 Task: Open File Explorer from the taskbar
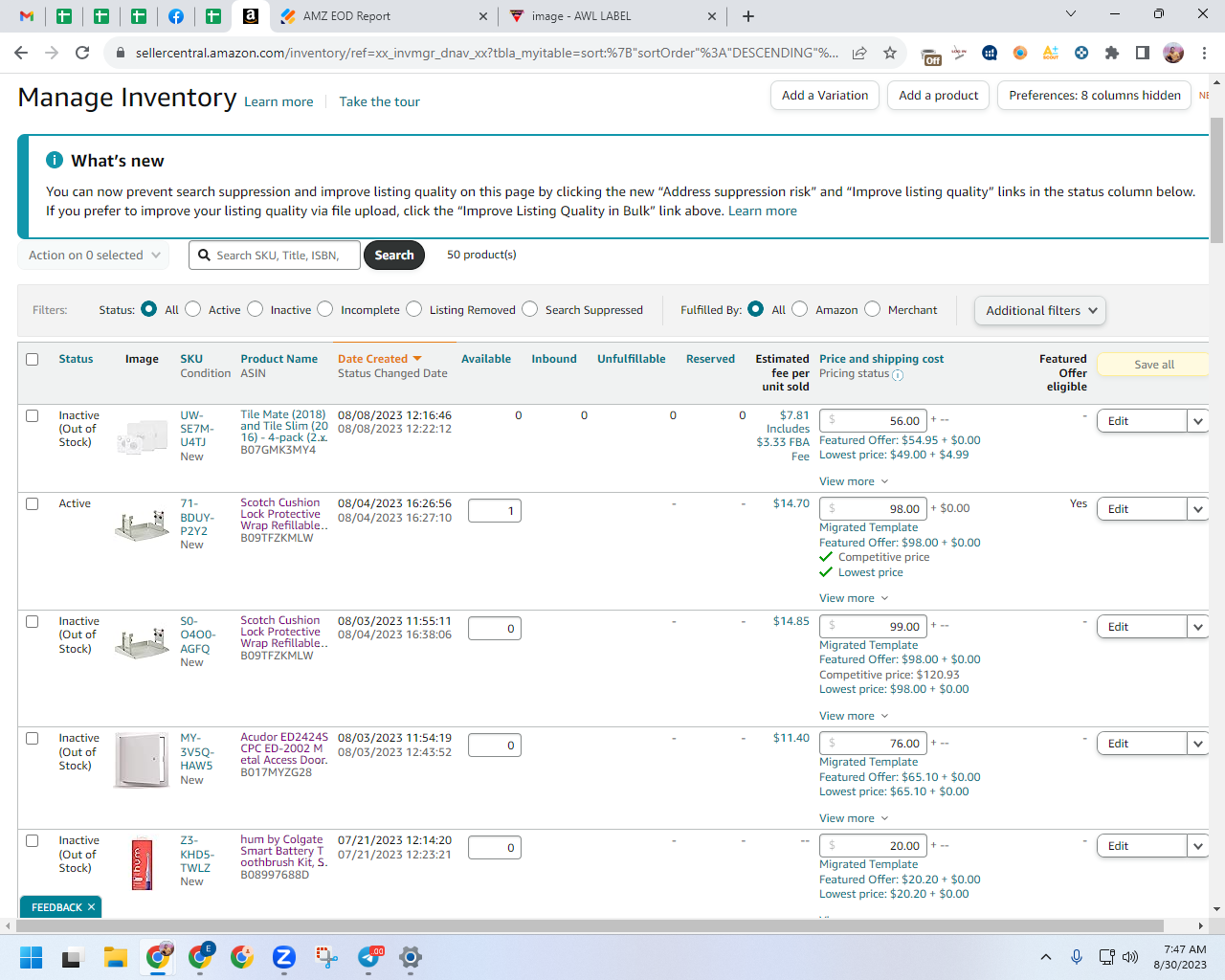point(116,957)
